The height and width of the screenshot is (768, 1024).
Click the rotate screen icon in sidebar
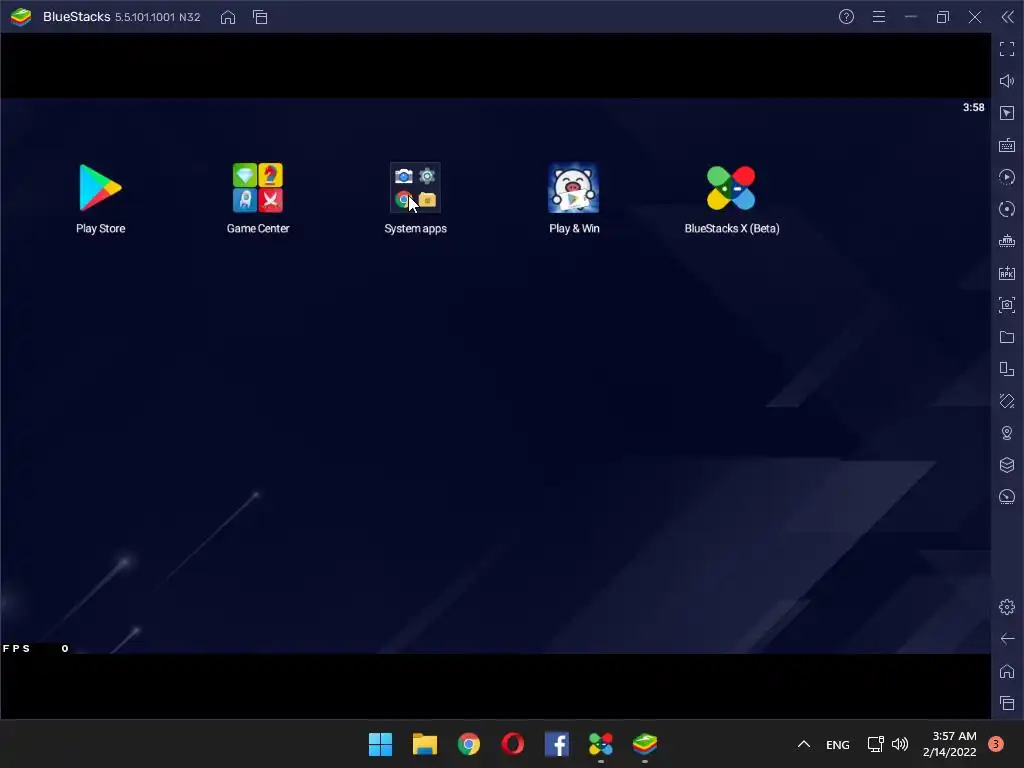coord(1007,369)
